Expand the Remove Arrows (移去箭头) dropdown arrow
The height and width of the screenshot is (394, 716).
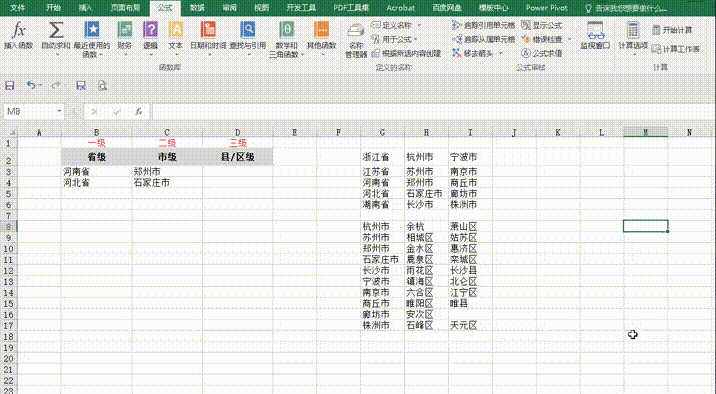tap(500, 53)
